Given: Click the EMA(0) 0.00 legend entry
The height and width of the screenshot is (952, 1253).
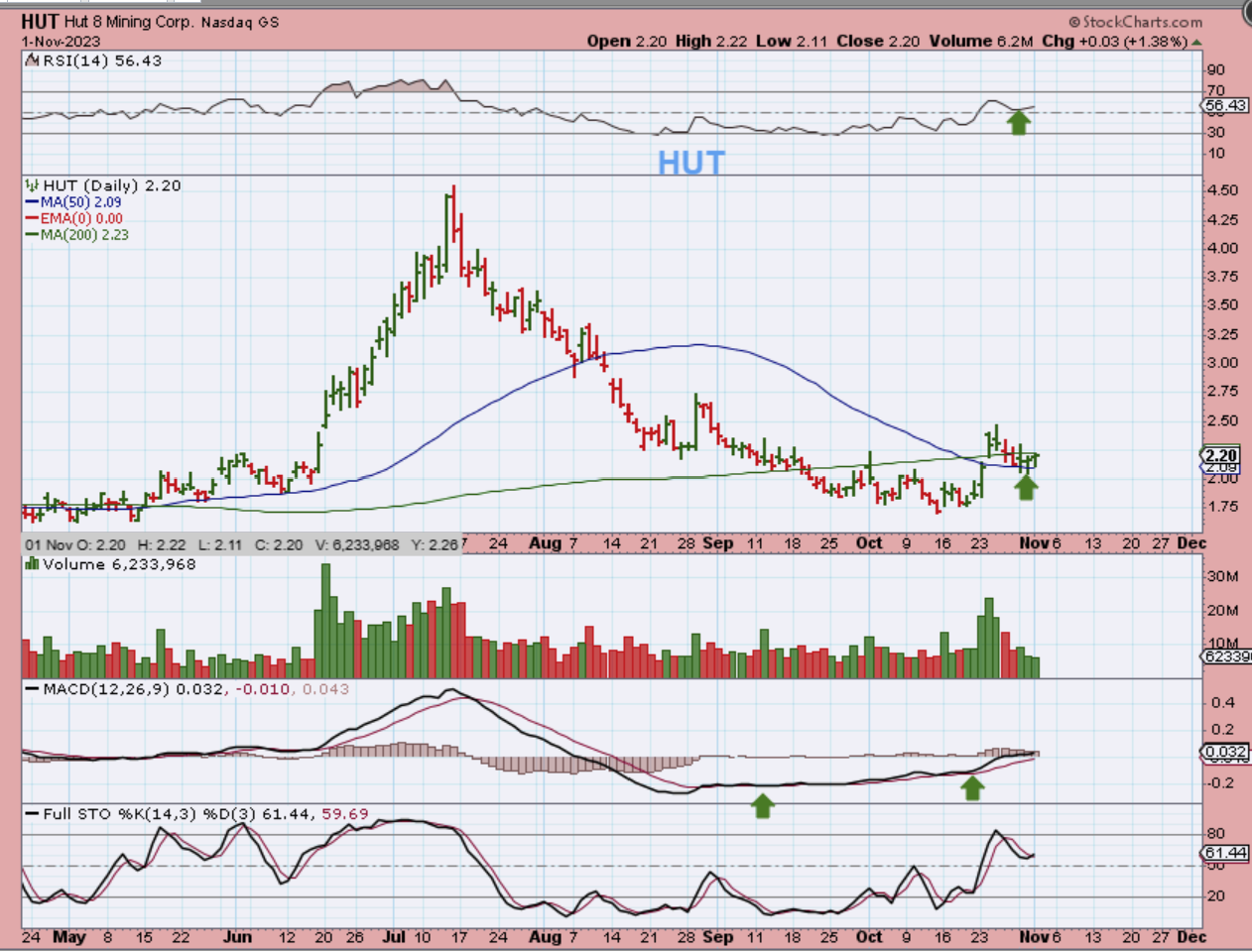Looking at the screenshot, I should (81, 218).
